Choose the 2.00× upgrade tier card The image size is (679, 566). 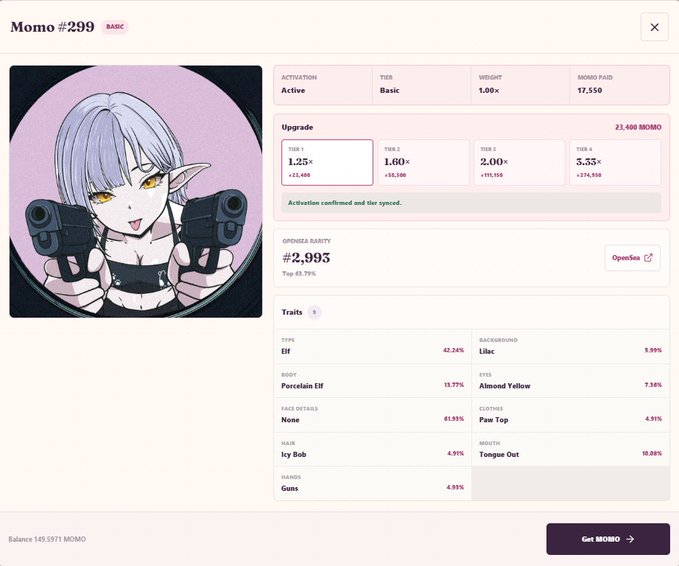(519, 162)
